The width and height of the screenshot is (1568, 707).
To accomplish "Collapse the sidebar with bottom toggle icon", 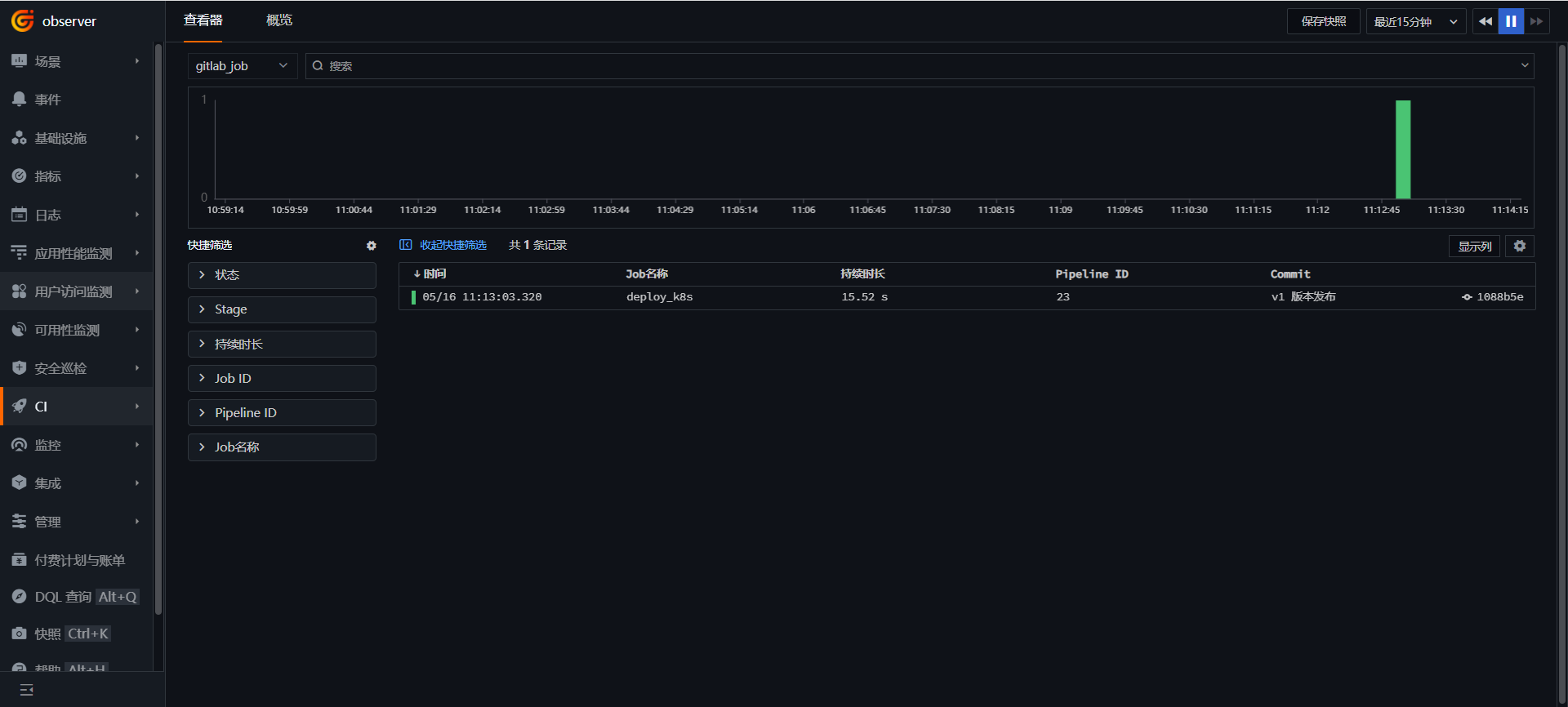I will [x=26, y=690].
